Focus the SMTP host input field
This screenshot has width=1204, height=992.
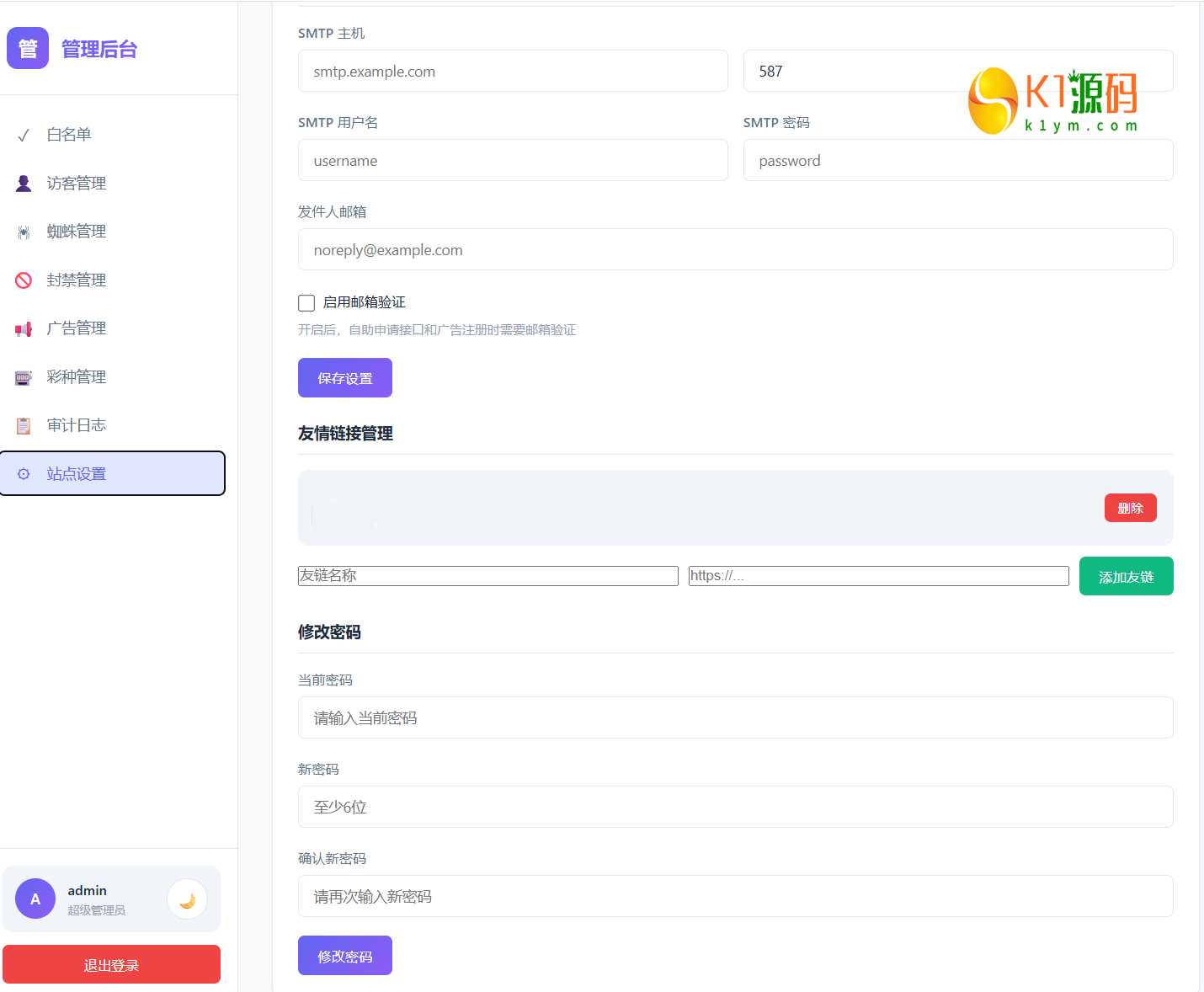[x=513, y=71]
